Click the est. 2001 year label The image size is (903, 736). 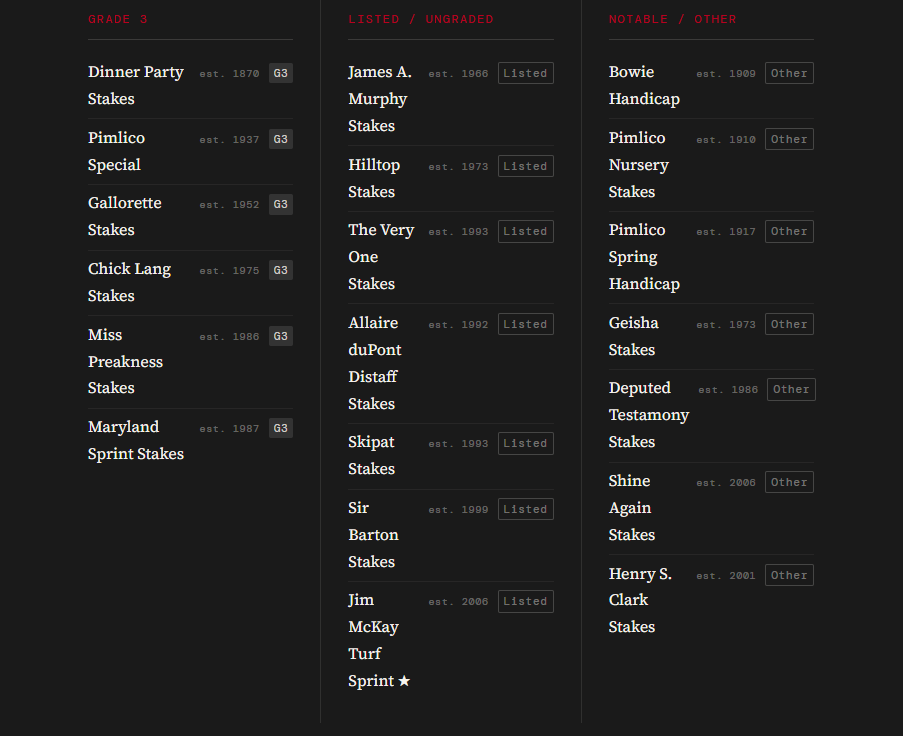(x=726, y=575)
